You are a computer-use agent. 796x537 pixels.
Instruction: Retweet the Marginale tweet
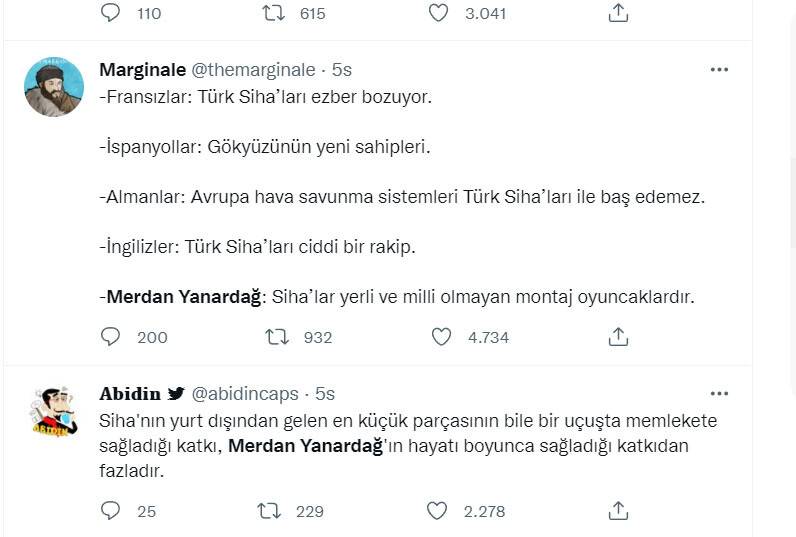tap(277, 337)
